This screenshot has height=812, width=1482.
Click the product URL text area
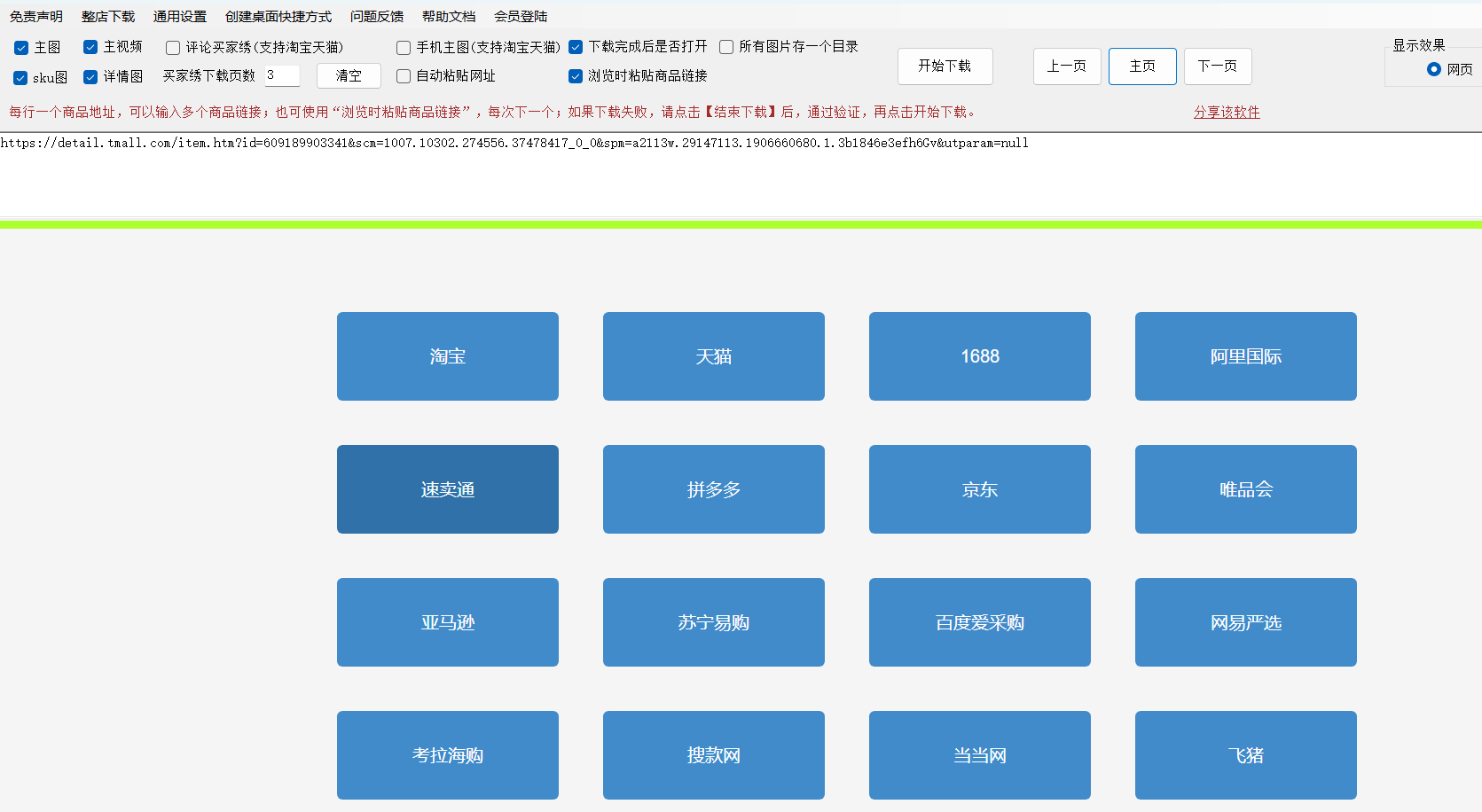click(741, 175)
